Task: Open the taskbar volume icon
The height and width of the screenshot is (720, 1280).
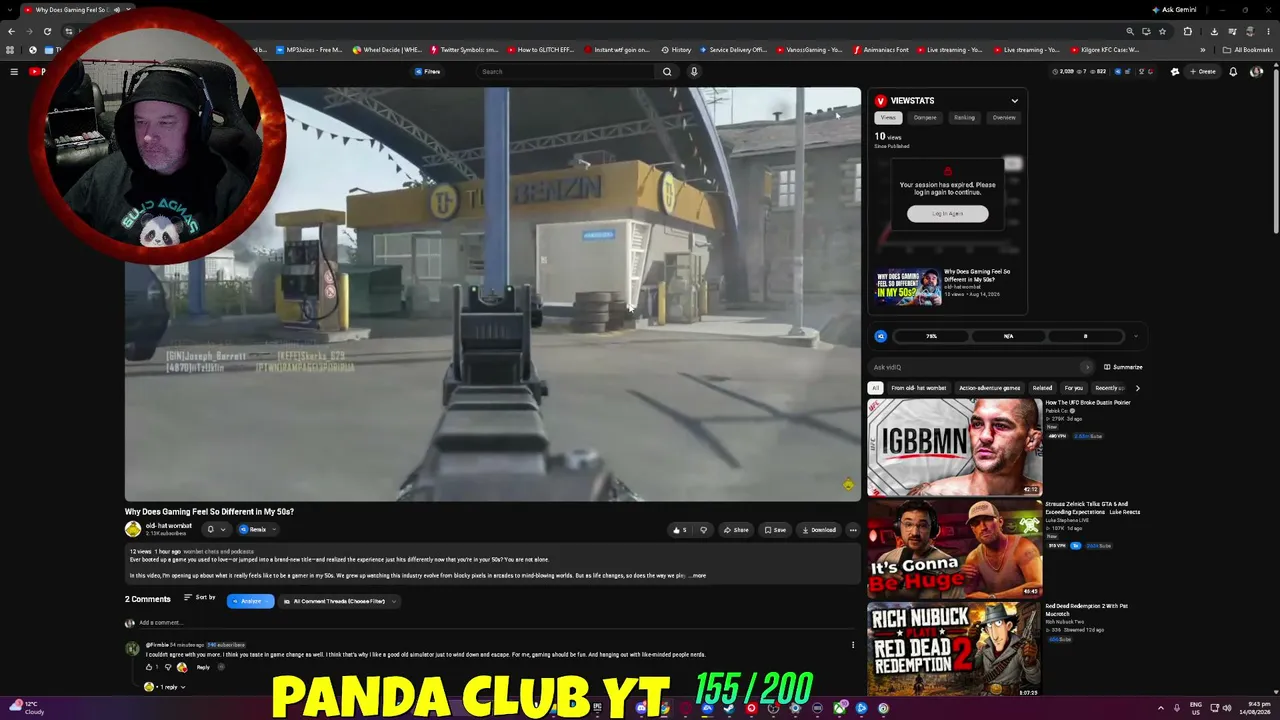Action: point(1229,708)
